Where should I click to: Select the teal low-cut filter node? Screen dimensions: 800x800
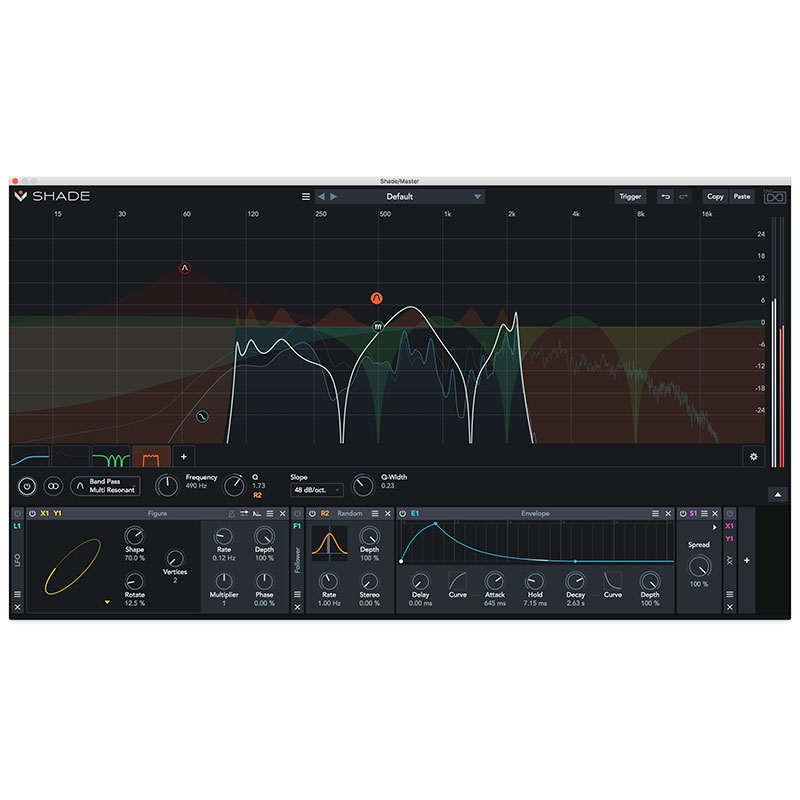pos(202,417)
